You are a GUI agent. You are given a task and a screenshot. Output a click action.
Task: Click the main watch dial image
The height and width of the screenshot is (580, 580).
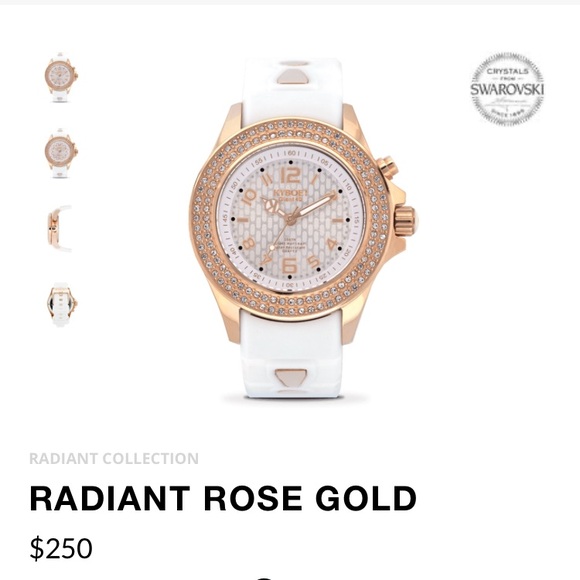point(290,219)
